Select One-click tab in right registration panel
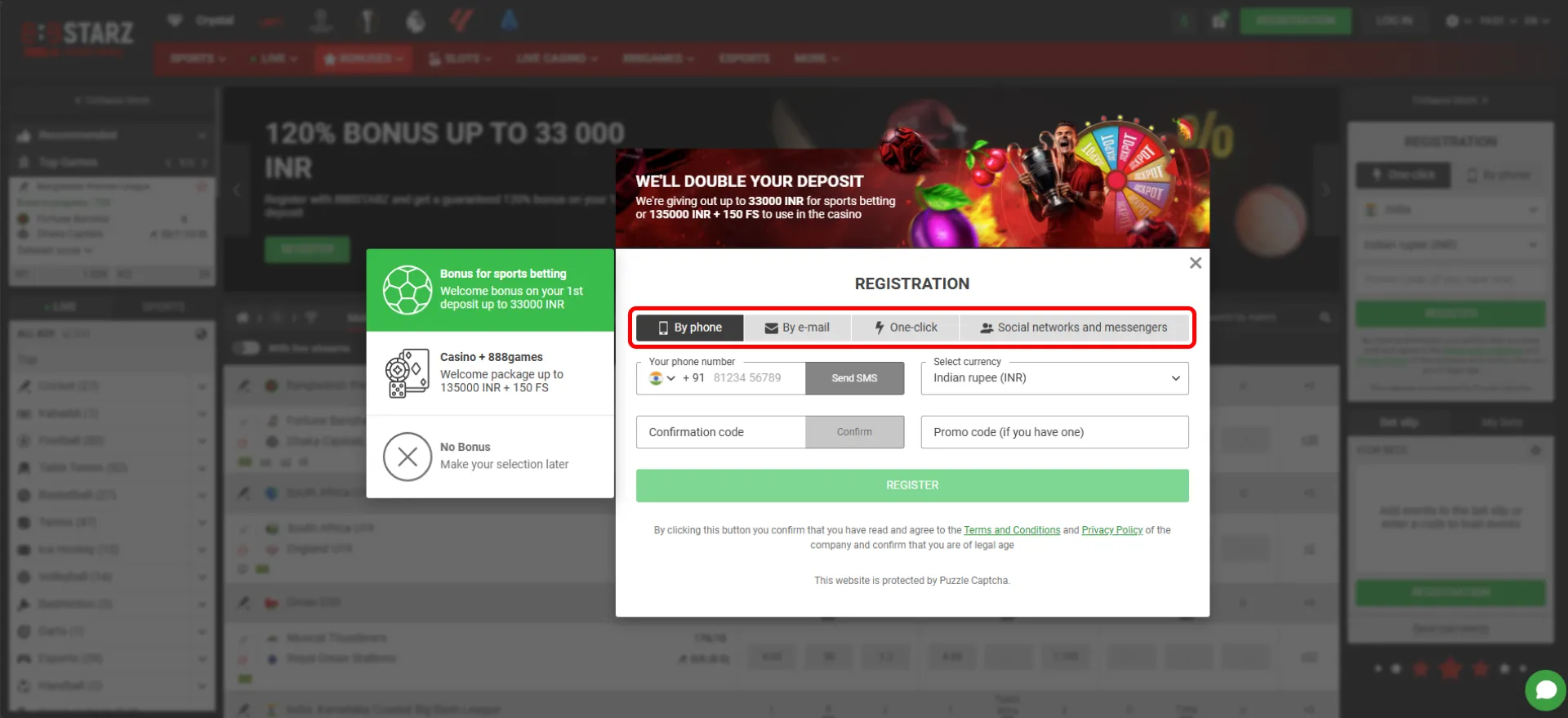 coord(1403,176)
